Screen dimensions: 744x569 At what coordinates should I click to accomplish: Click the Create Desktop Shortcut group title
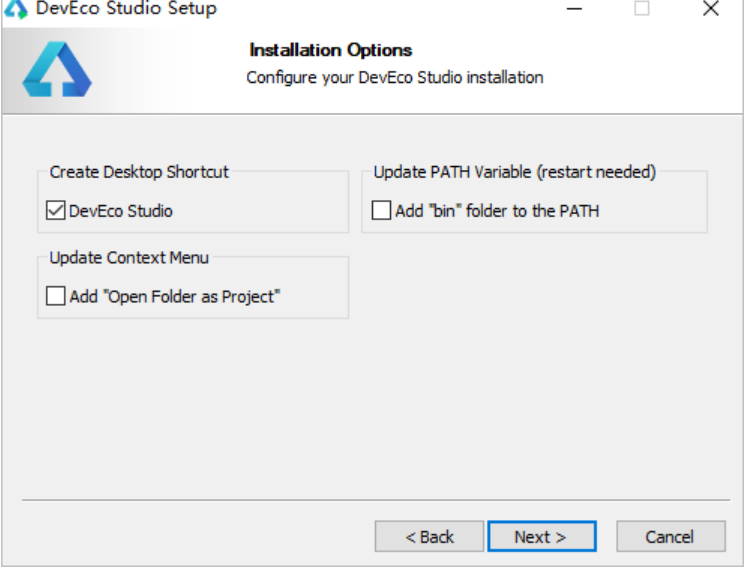point(139,172)
